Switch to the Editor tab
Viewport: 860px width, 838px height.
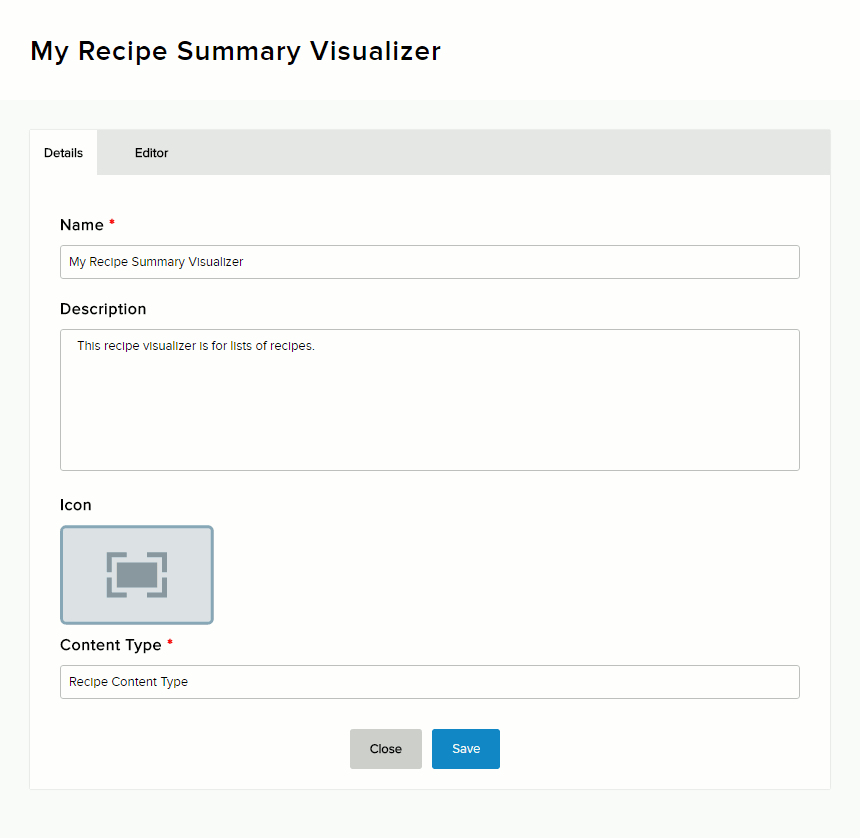(151, 153)
